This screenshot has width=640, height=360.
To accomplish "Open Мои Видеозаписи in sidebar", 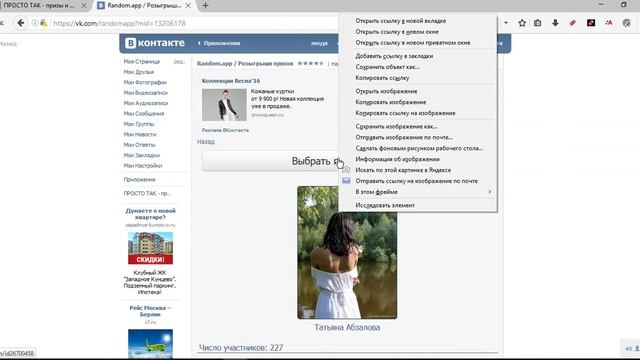I will point(146,93).
